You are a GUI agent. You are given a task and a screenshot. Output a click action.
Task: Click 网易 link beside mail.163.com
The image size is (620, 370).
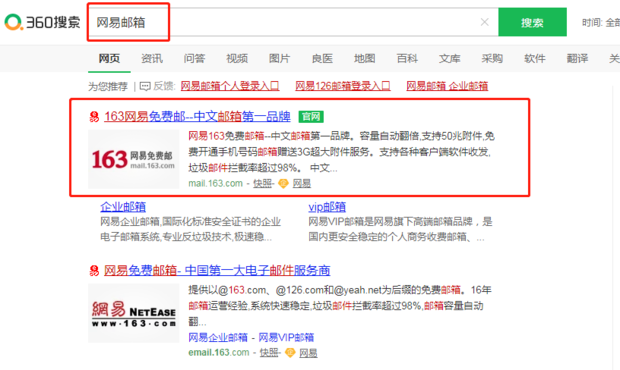302,183
